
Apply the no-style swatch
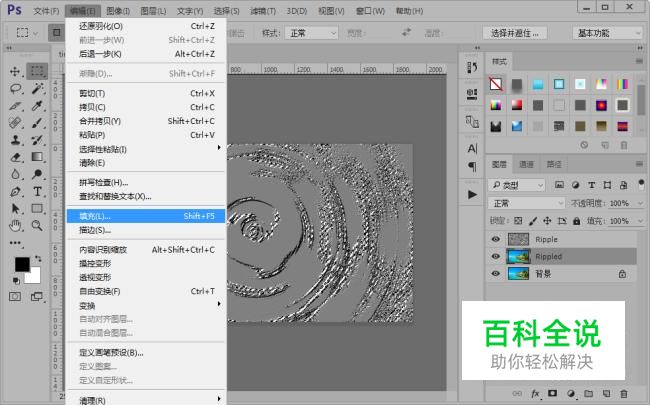pyautogui.click(x=496, y=84)
